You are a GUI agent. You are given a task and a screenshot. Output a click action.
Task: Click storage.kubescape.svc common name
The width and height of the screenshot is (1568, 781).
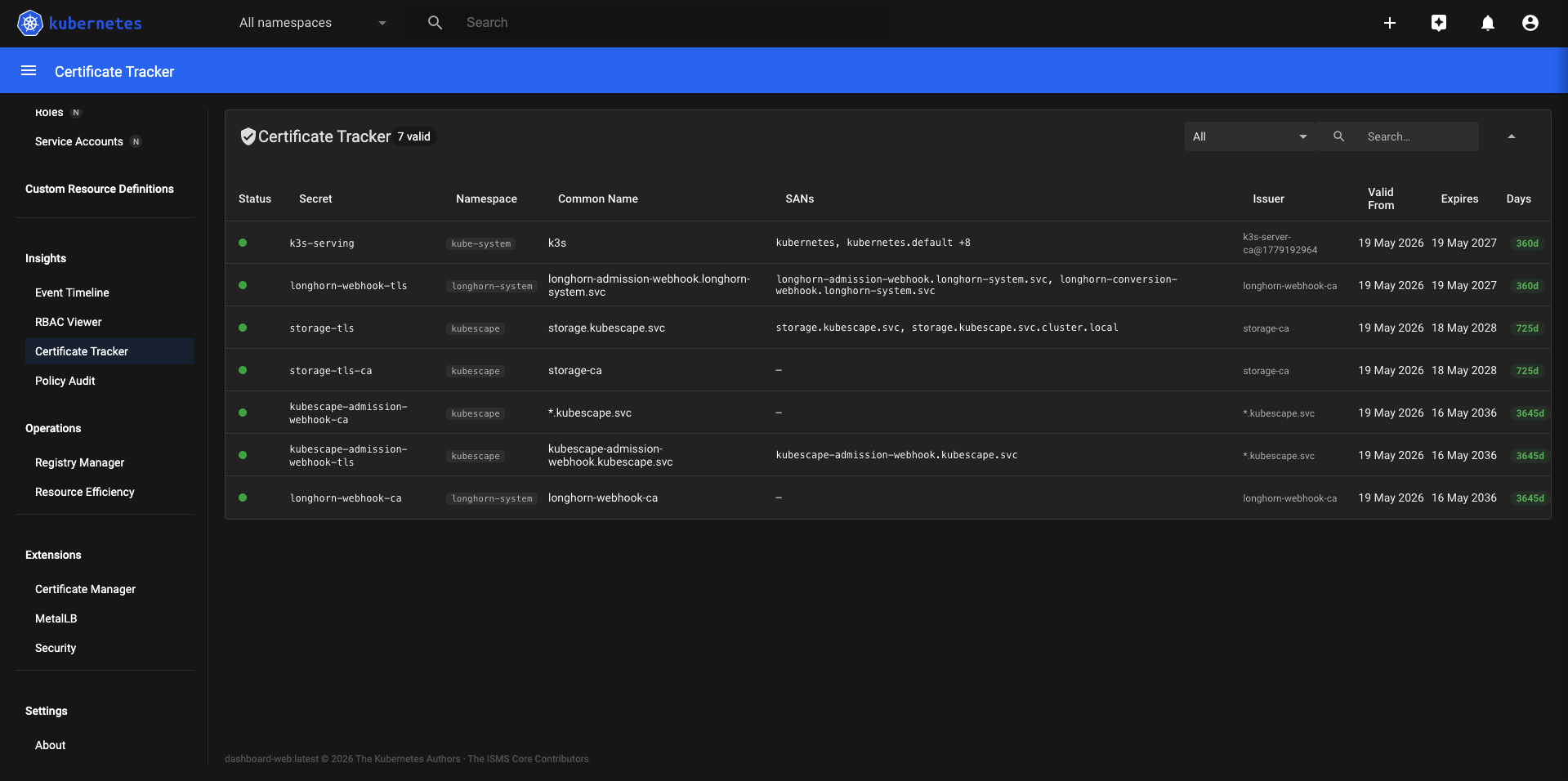tap(606, 328)
